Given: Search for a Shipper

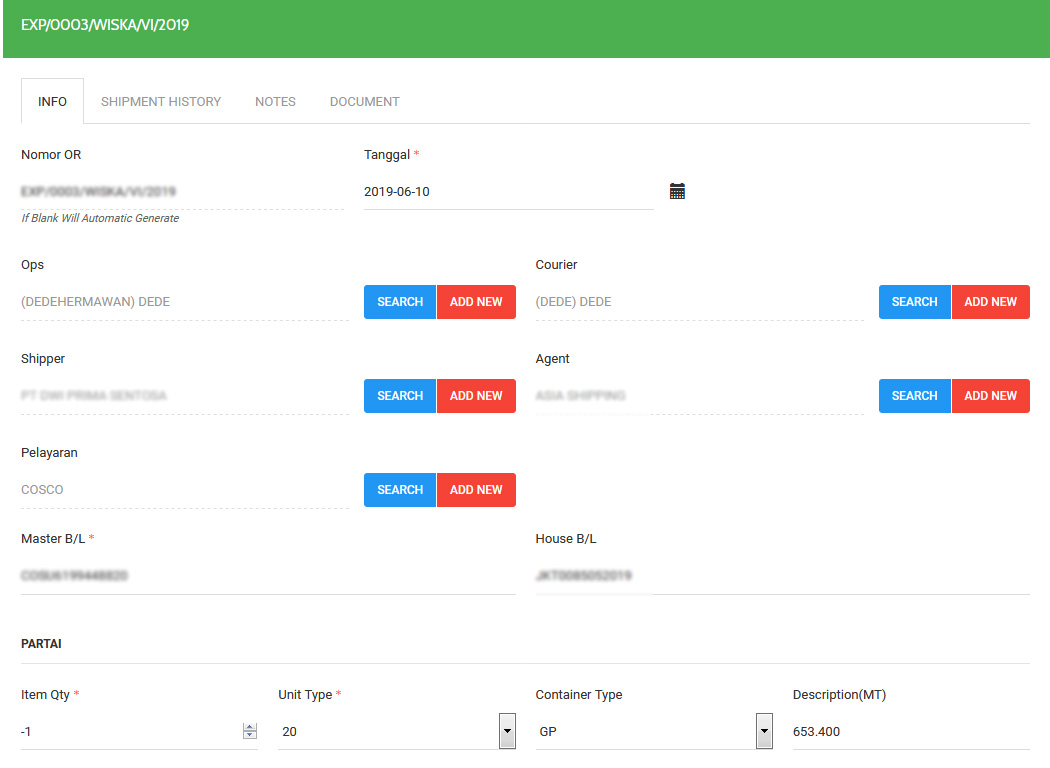Looking at the screenshot, I should 400,396.
